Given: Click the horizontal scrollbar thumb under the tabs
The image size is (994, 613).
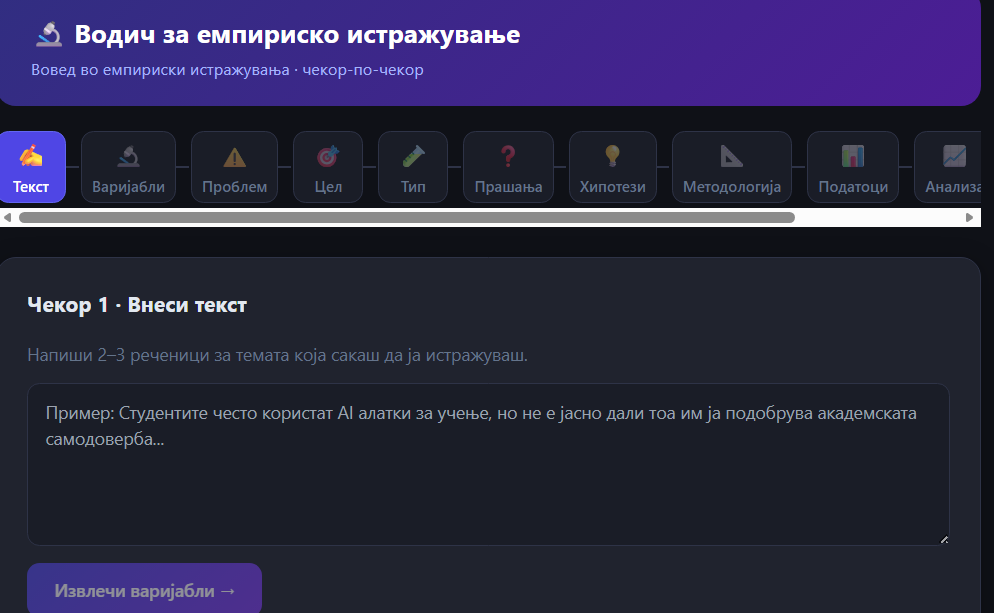Looking at the screenshot, I should (x=406, y=217).
